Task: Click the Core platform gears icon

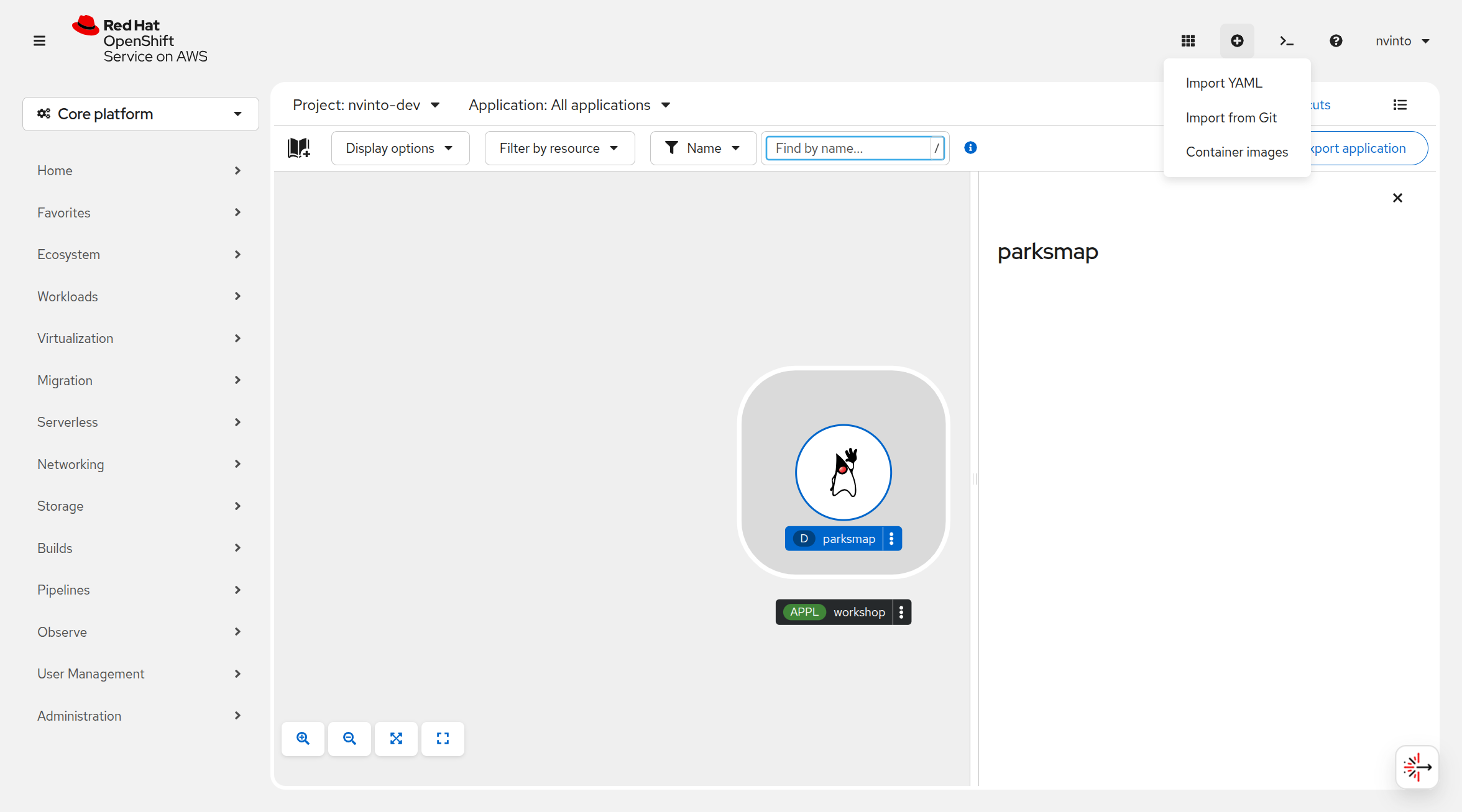Action: click(44, 114)
